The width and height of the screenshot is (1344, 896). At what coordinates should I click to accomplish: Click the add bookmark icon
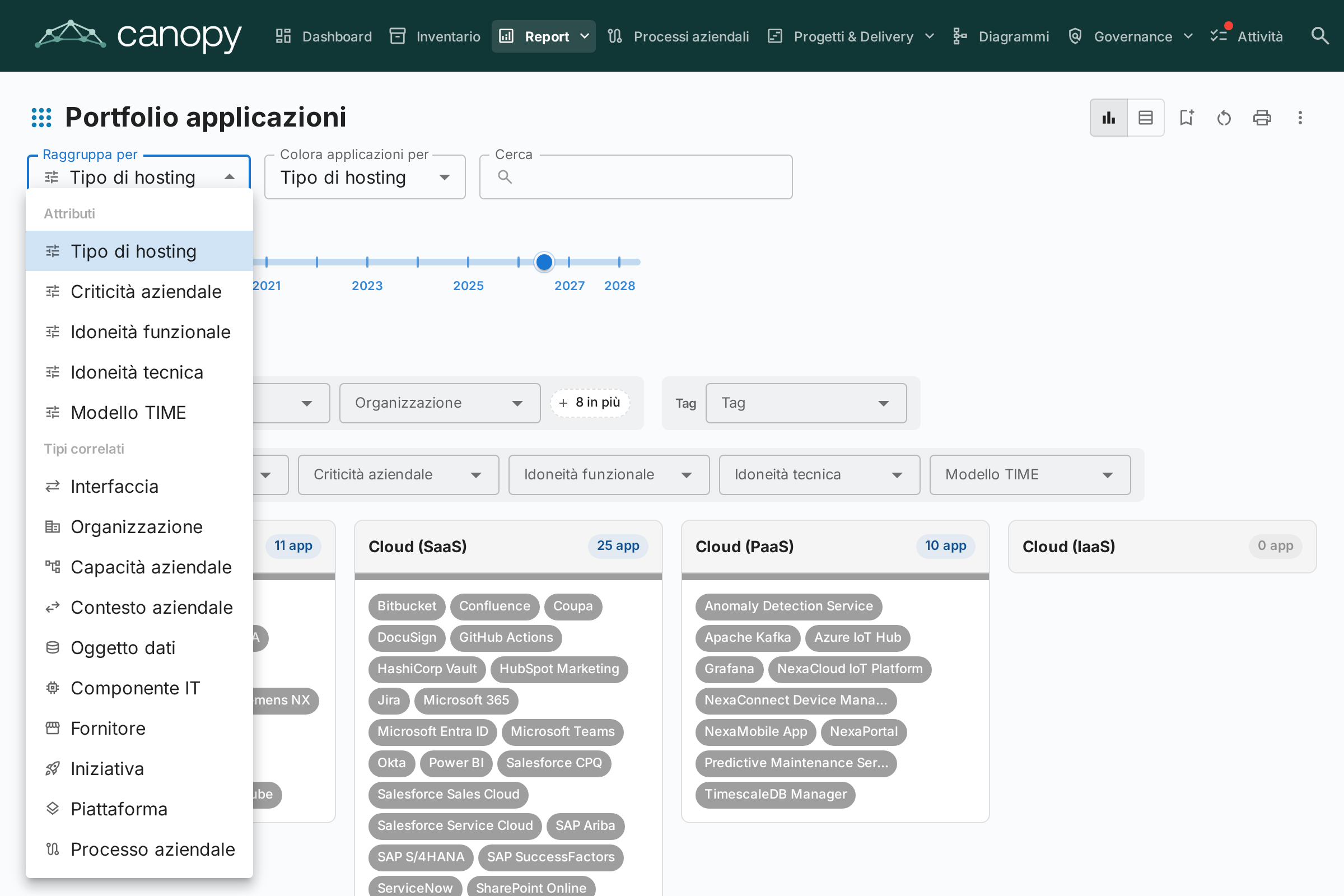point(1187,118)
